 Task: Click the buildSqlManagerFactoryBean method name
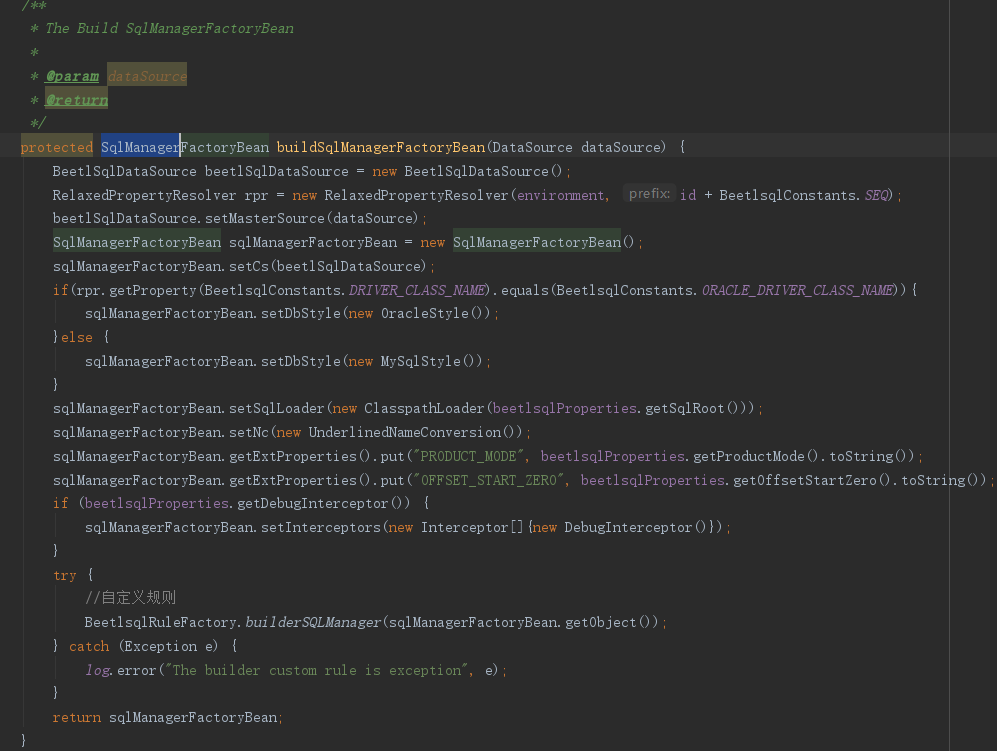click(381, 148)
